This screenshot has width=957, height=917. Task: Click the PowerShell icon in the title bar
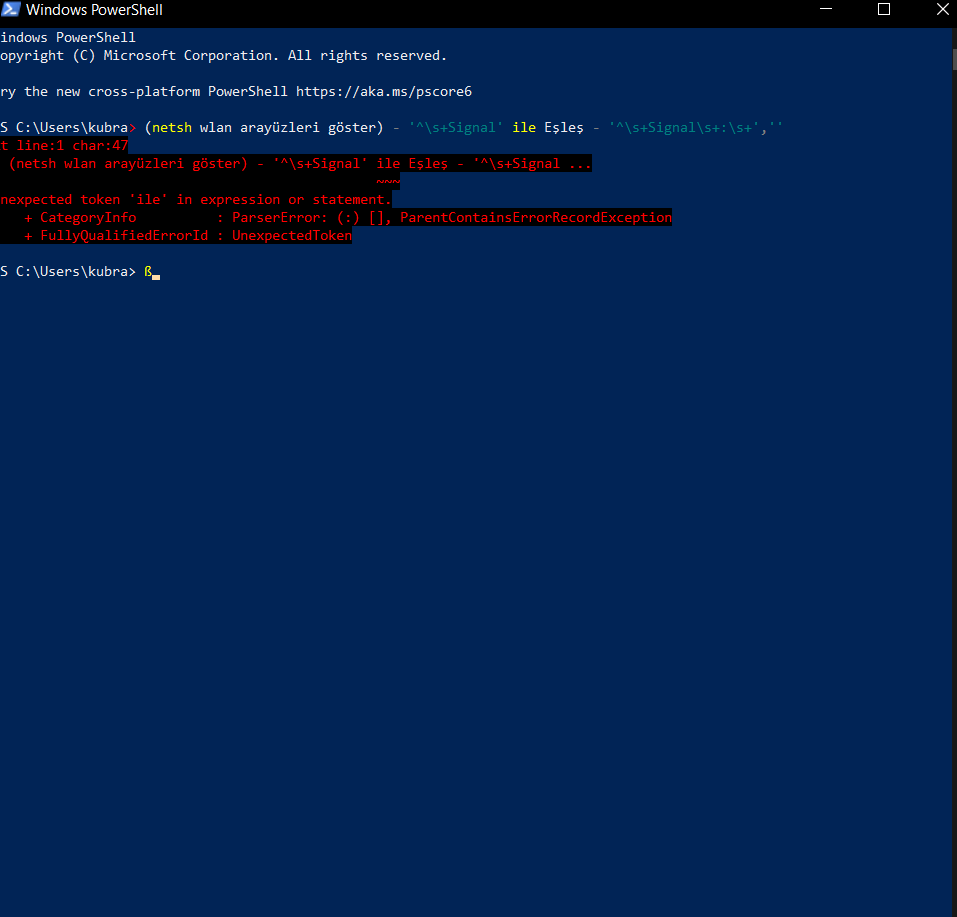[x=10, y=10]
